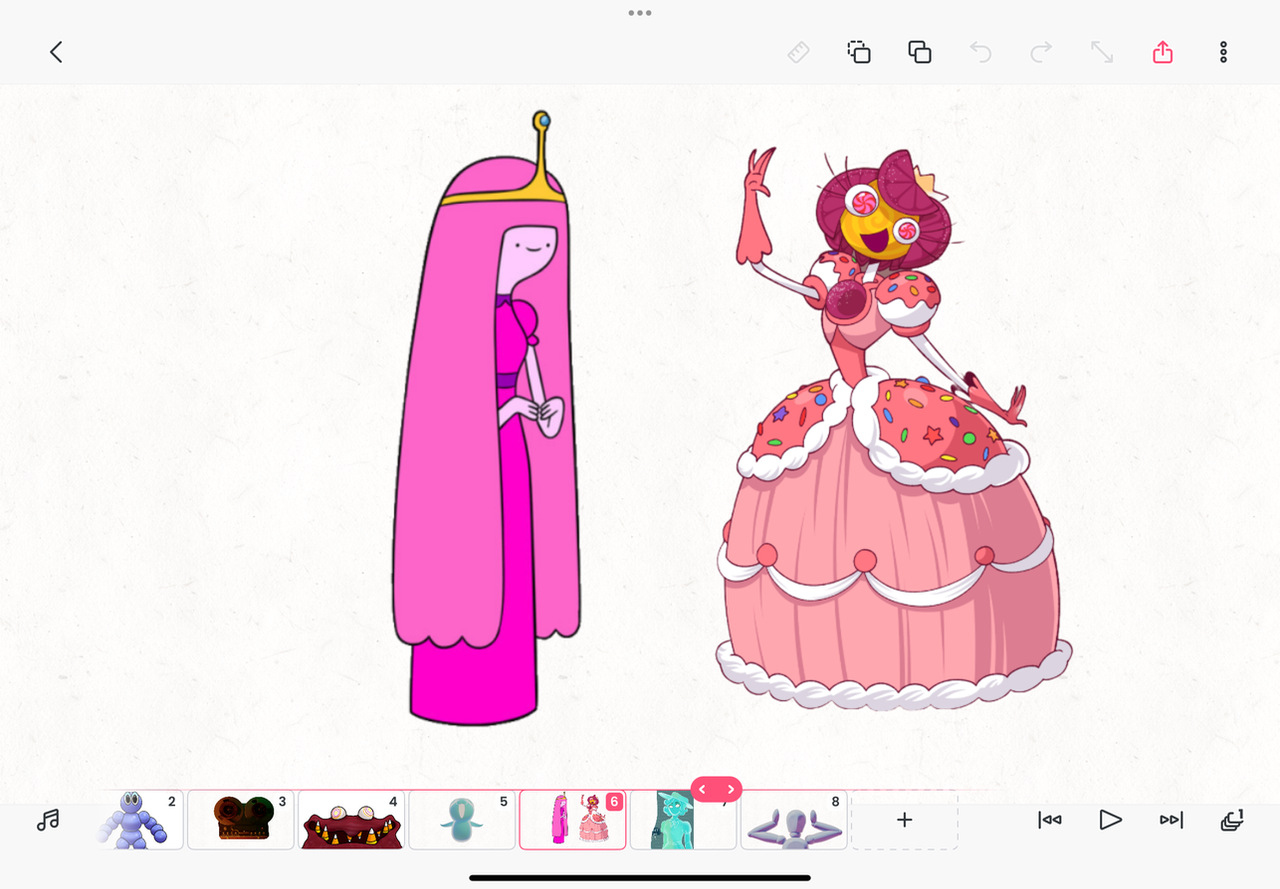
Task: Select frame 8 gray mannequin thumbnail
Action: pos(794,820)
